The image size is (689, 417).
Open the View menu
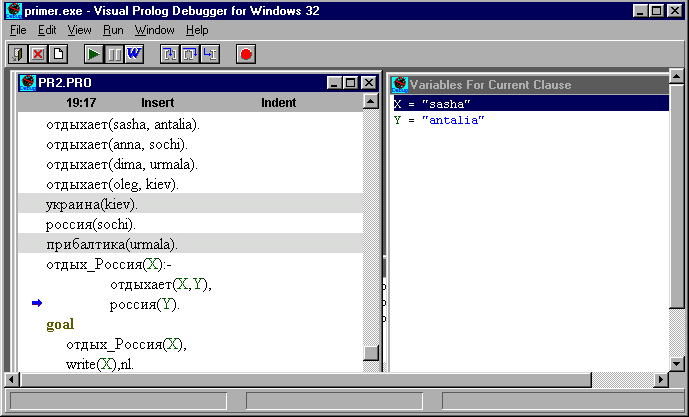(80, 30)
